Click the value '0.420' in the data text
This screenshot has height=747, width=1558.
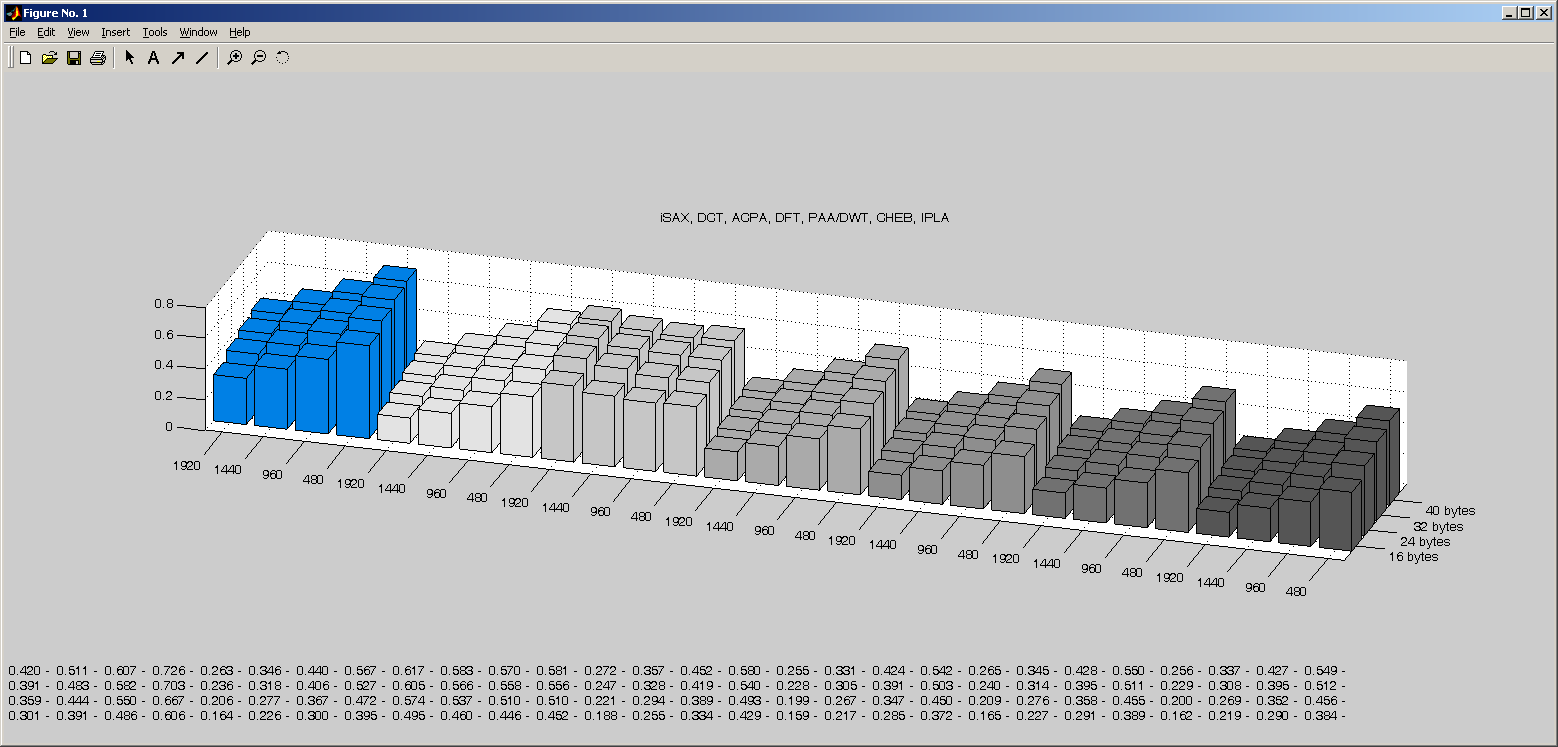pyautogui.click(x=23, y=670)
